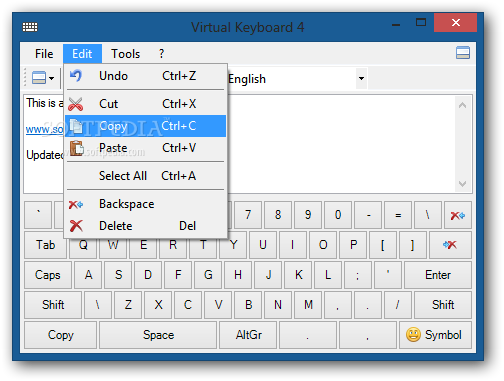Image resolution: width=504 pixels, height=381 pixels.
Task: Choose Paste from the Edit menu
Action: tap(146, 148)
